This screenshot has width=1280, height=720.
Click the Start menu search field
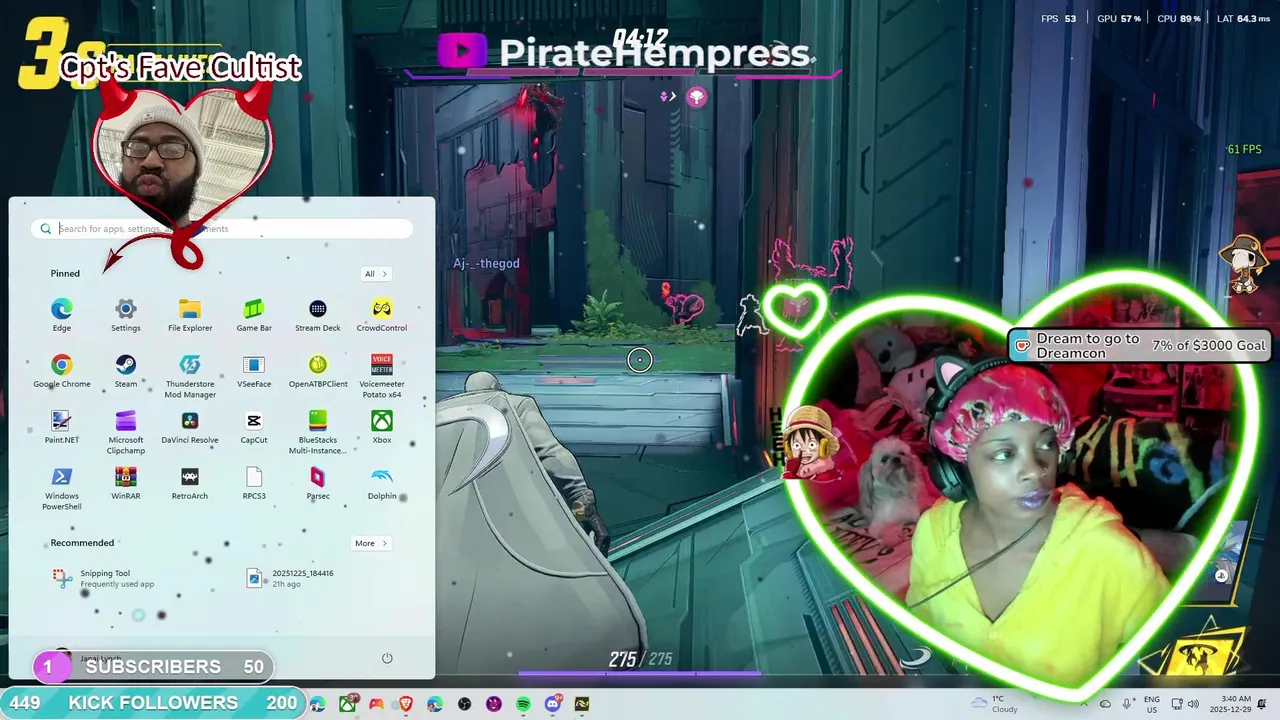(222, 229)
